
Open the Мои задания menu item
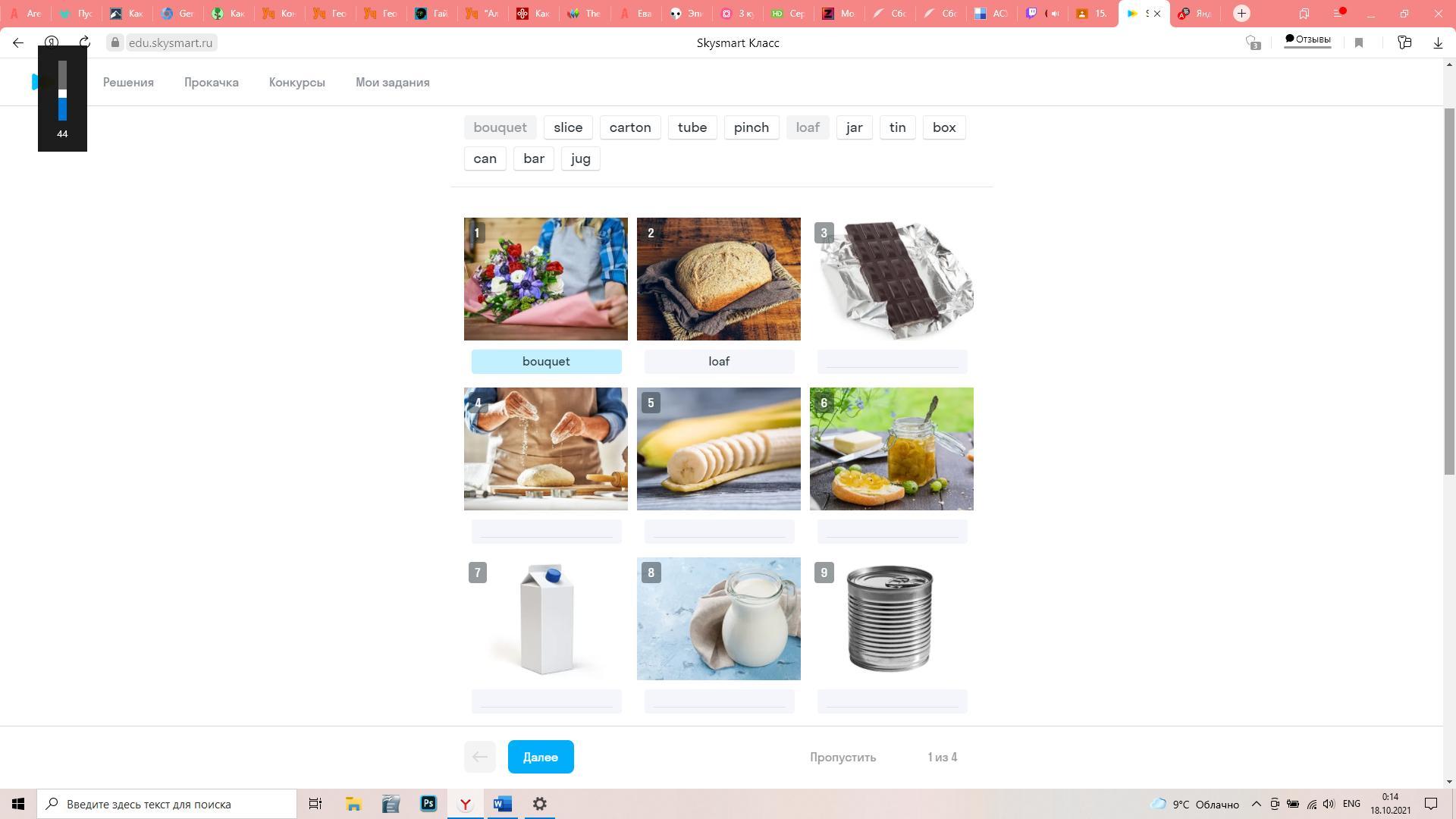[x=393, y=82]
